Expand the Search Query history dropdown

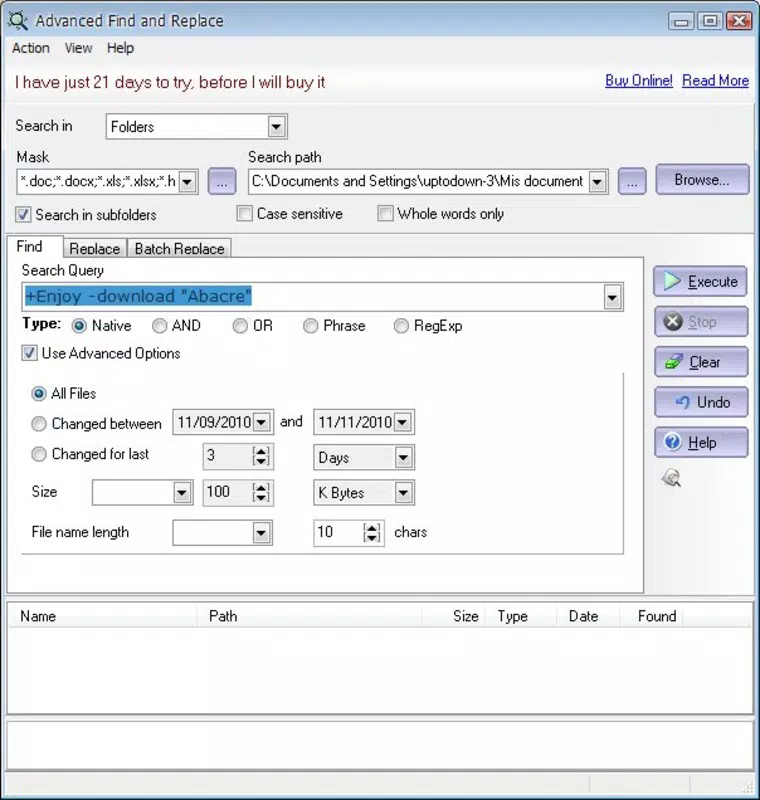point(612,297)
